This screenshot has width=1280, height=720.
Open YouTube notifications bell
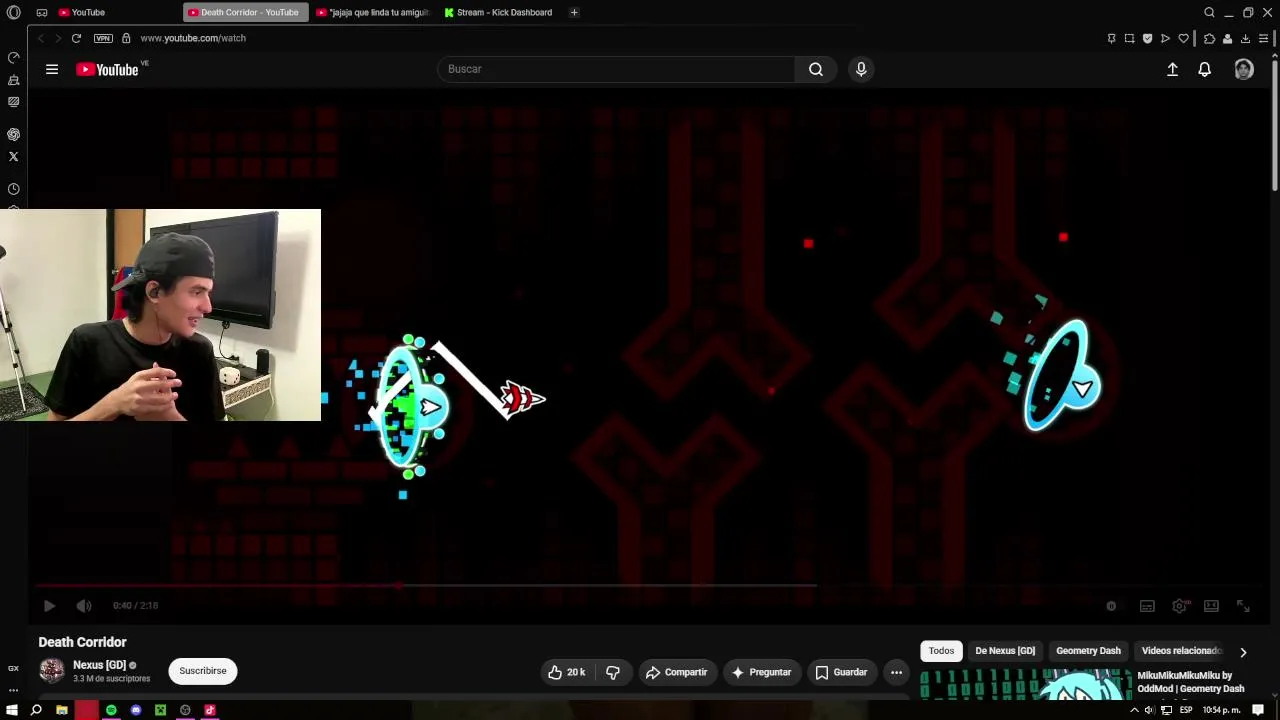coord(1205,69)
